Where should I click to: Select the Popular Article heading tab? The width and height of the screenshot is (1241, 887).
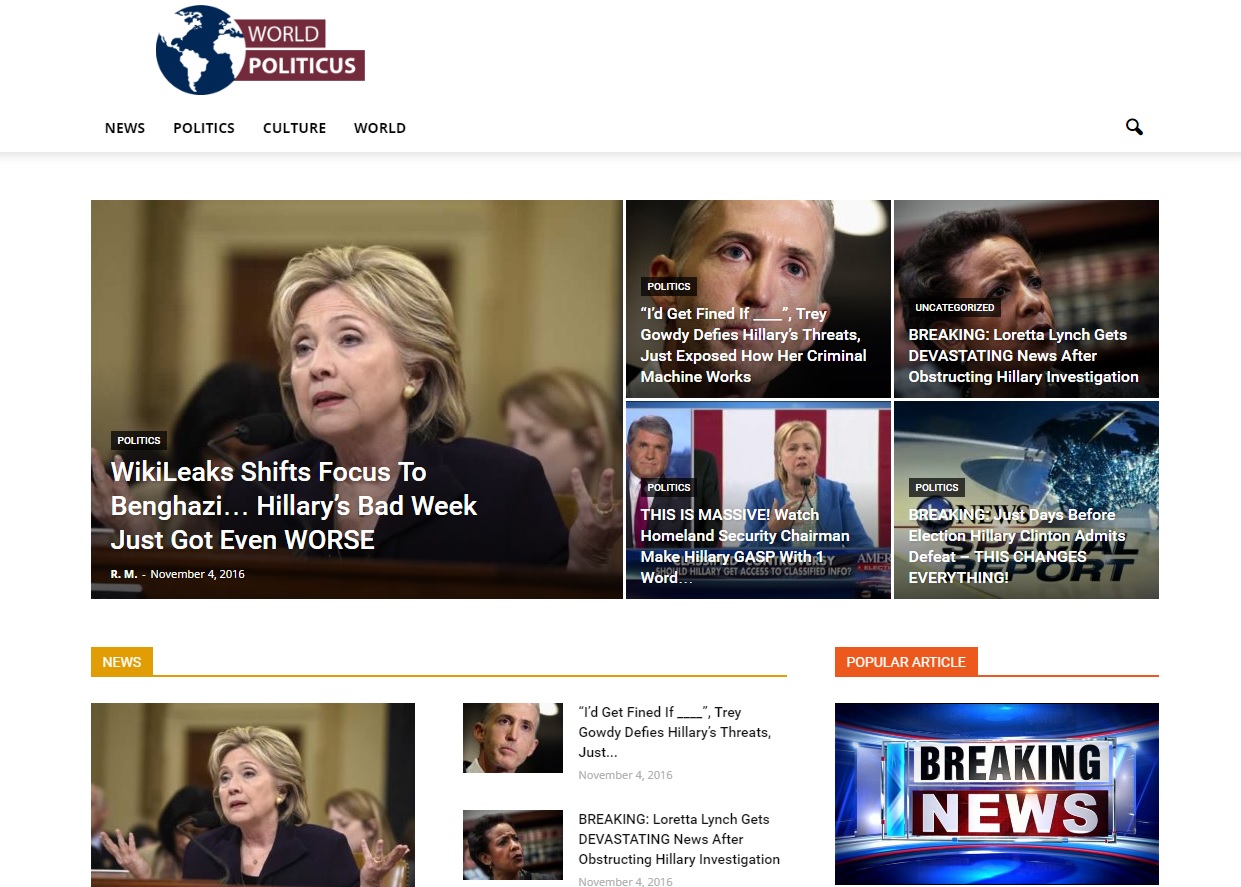905,662
